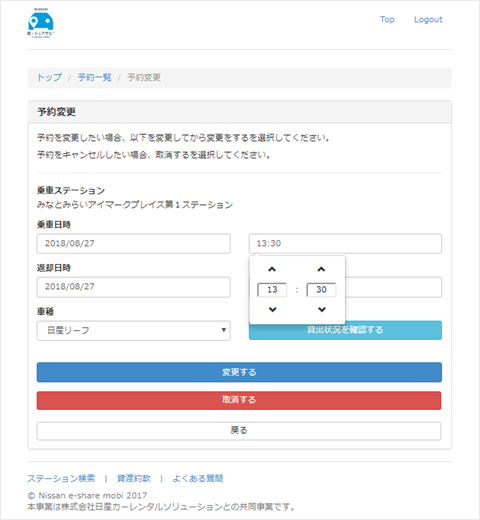Click the blue 変更する button
Screen dimensions: 480x520
[239, 372]
